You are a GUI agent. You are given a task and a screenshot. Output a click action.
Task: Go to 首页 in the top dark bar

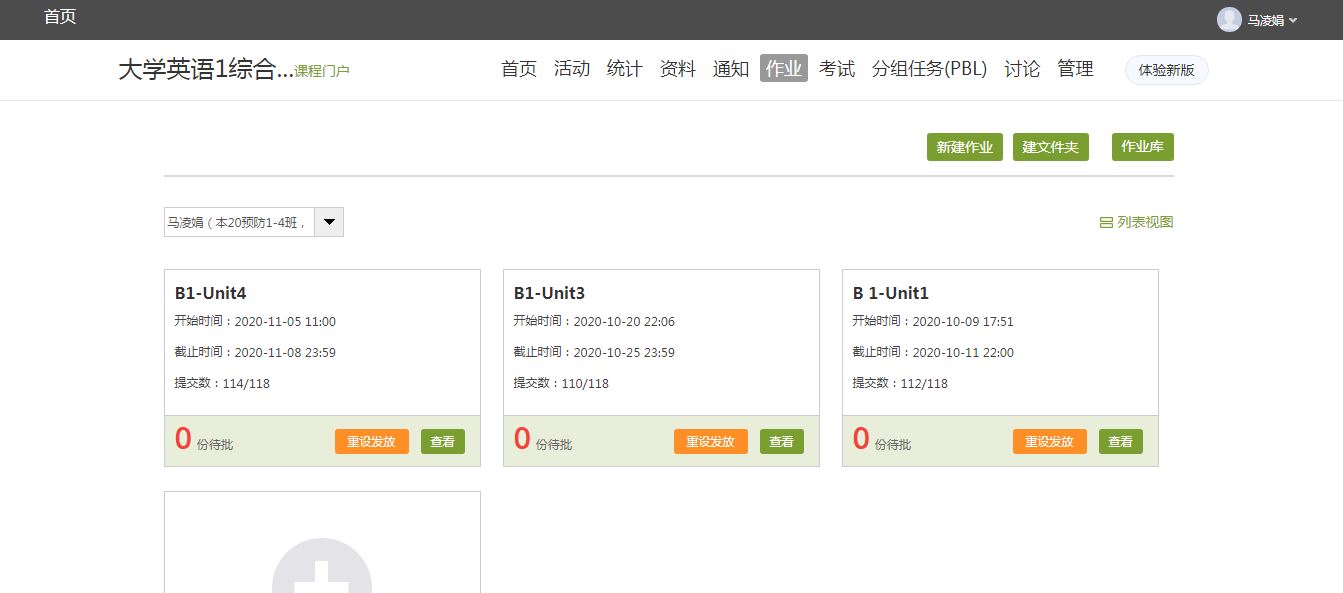(x=60, y=17)
